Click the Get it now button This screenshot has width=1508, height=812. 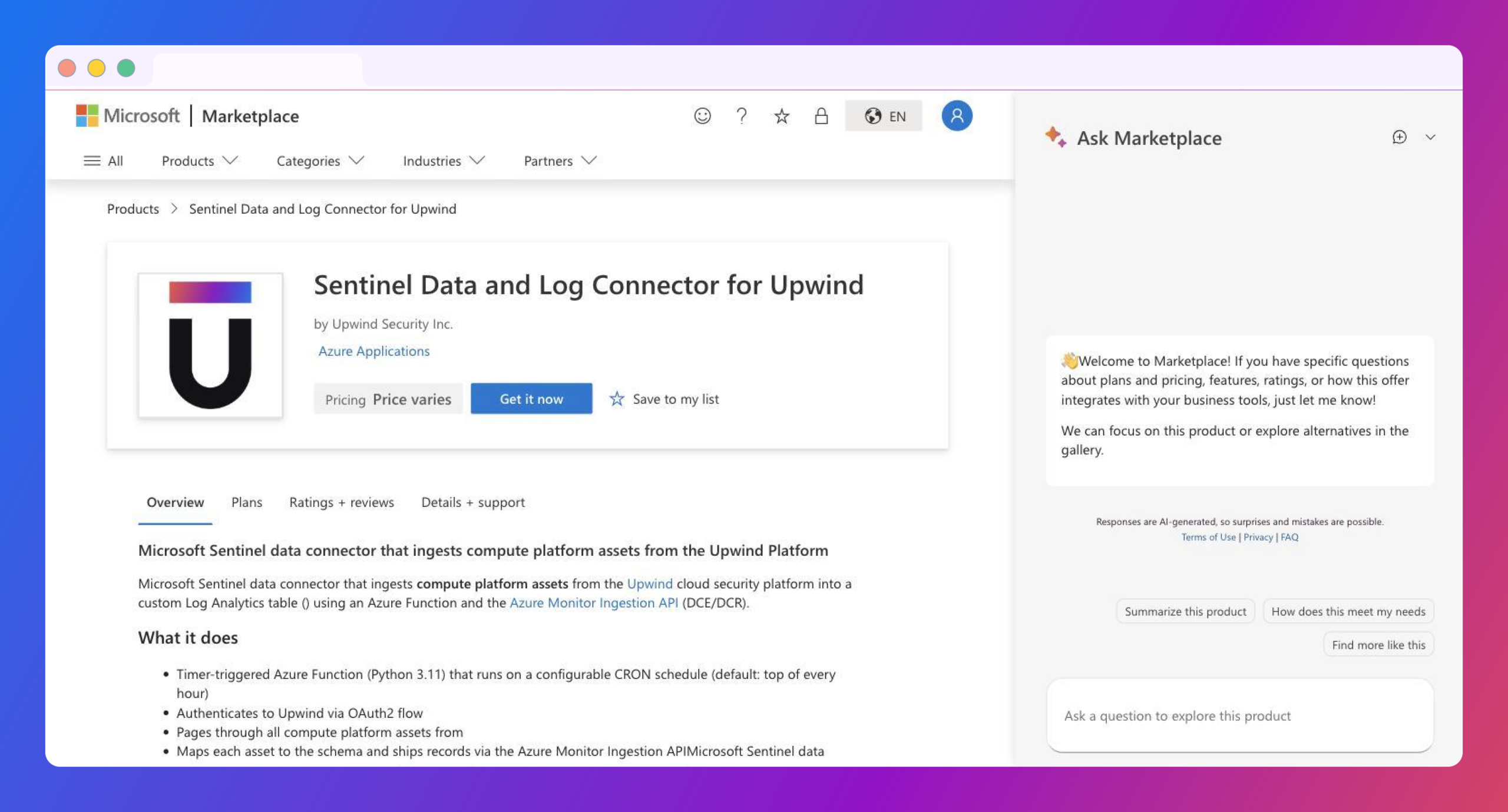(531, 399)
